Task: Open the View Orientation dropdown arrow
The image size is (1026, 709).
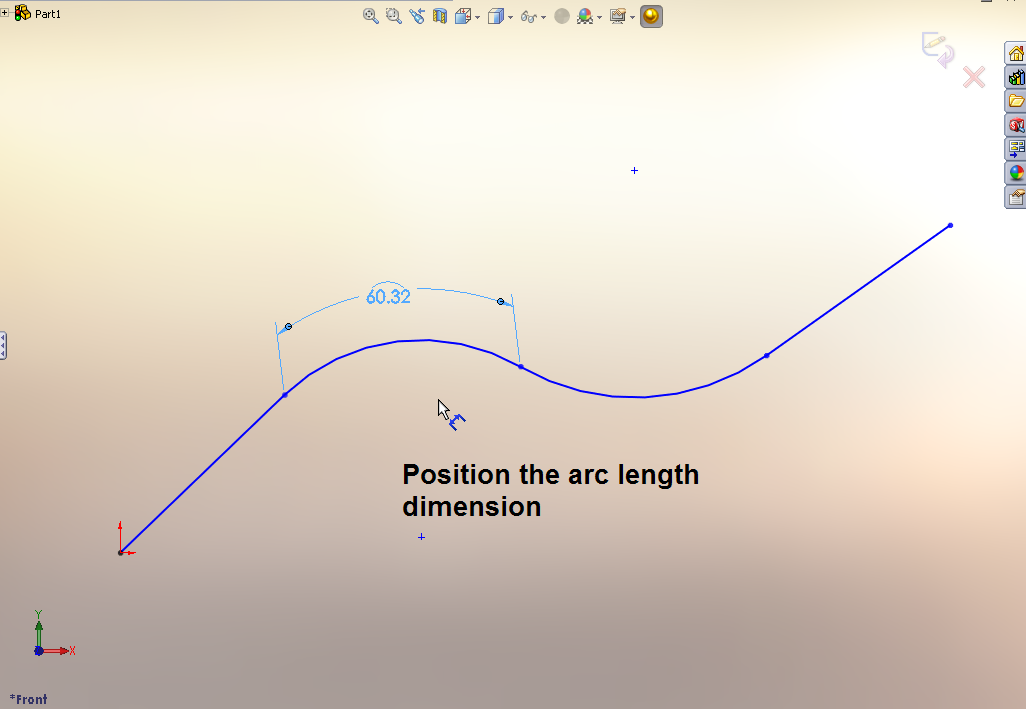Action: click(x=478, y=17)
